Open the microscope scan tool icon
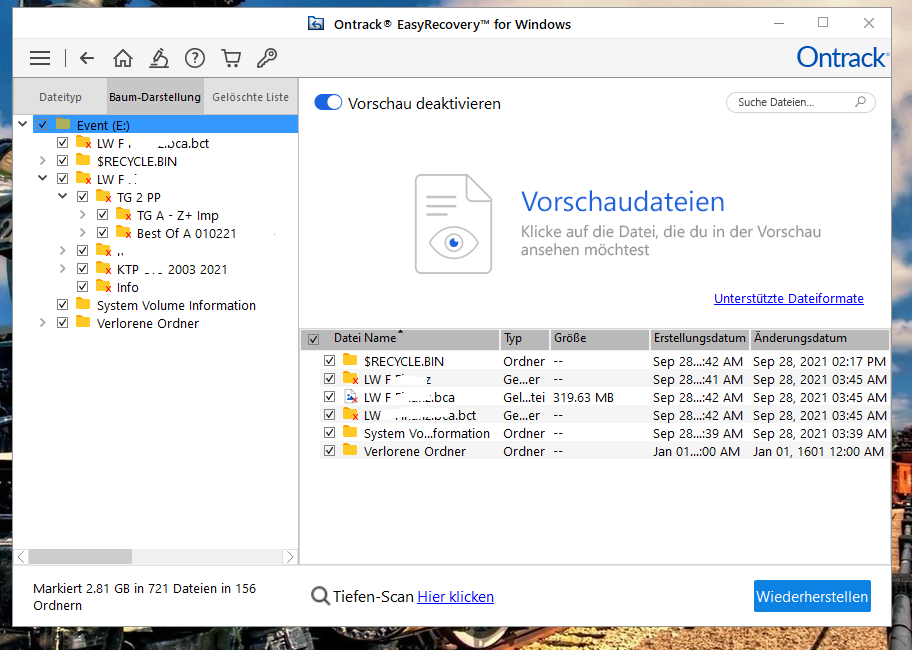The width and height of the screenshot is (912, 650). point(159,58)
